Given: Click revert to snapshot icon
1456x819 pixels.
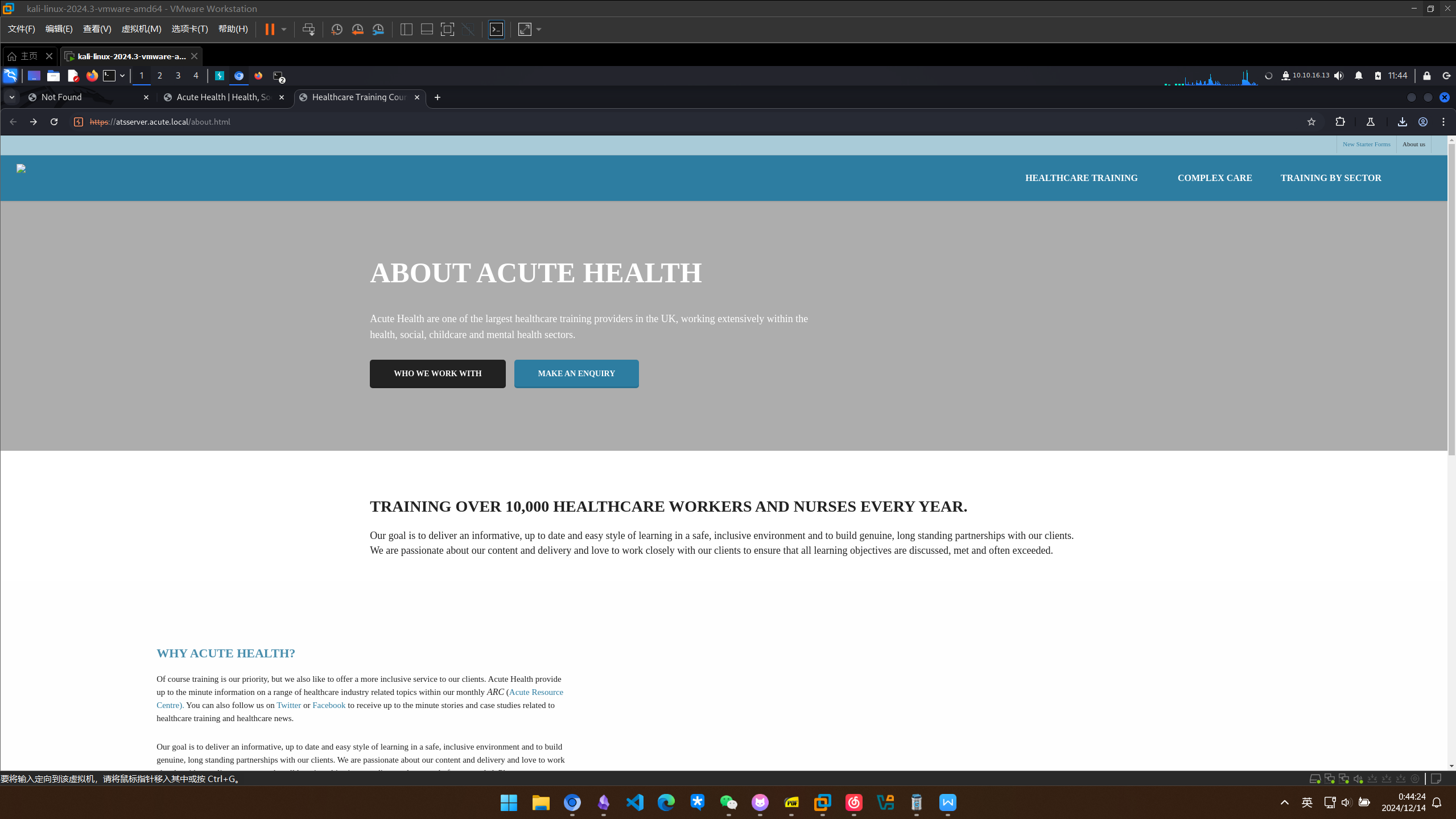Looking at the screenshot, I should click(x=357, y=30).
